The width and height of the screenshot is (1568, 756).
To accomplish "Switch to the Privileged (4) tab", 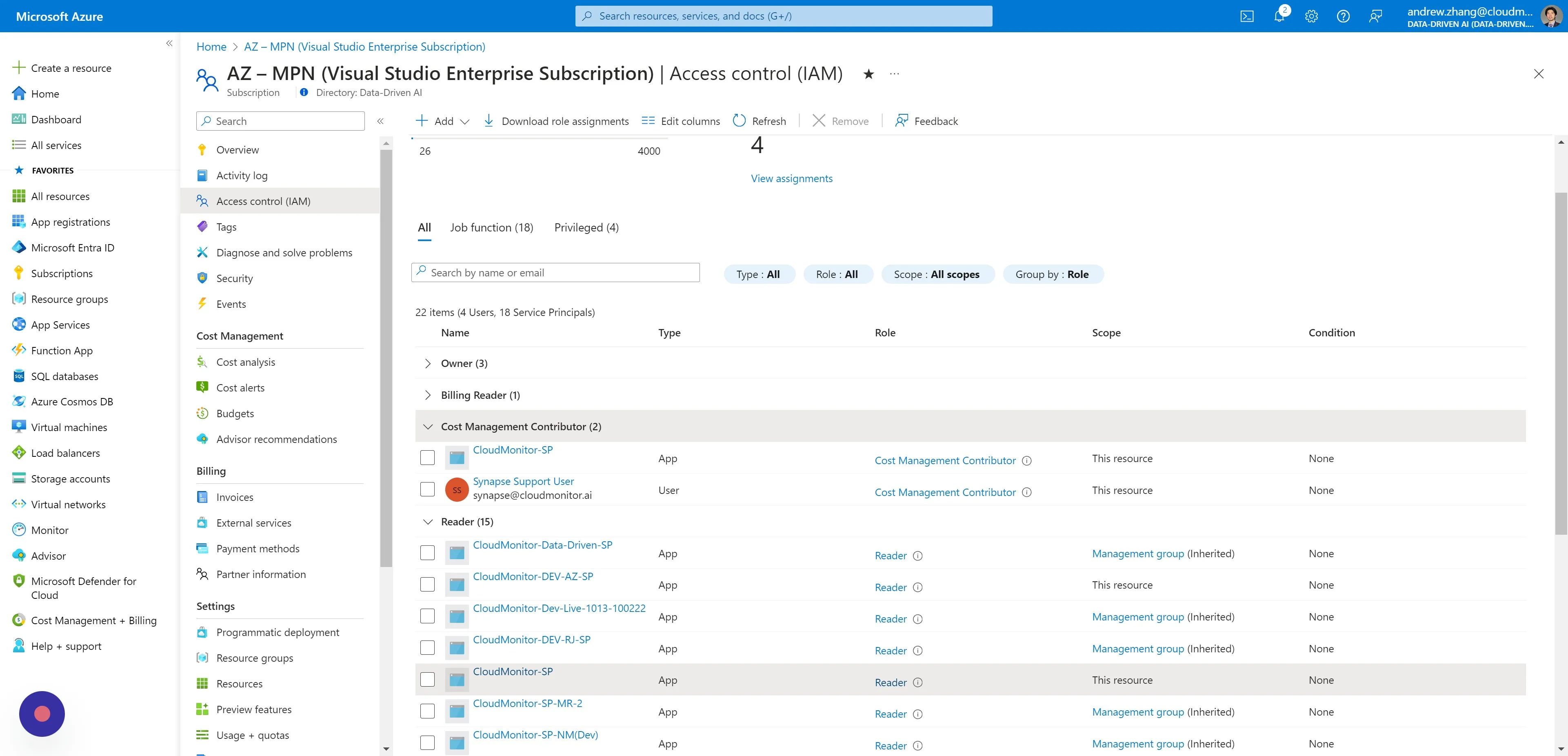I will pos(587,227).
